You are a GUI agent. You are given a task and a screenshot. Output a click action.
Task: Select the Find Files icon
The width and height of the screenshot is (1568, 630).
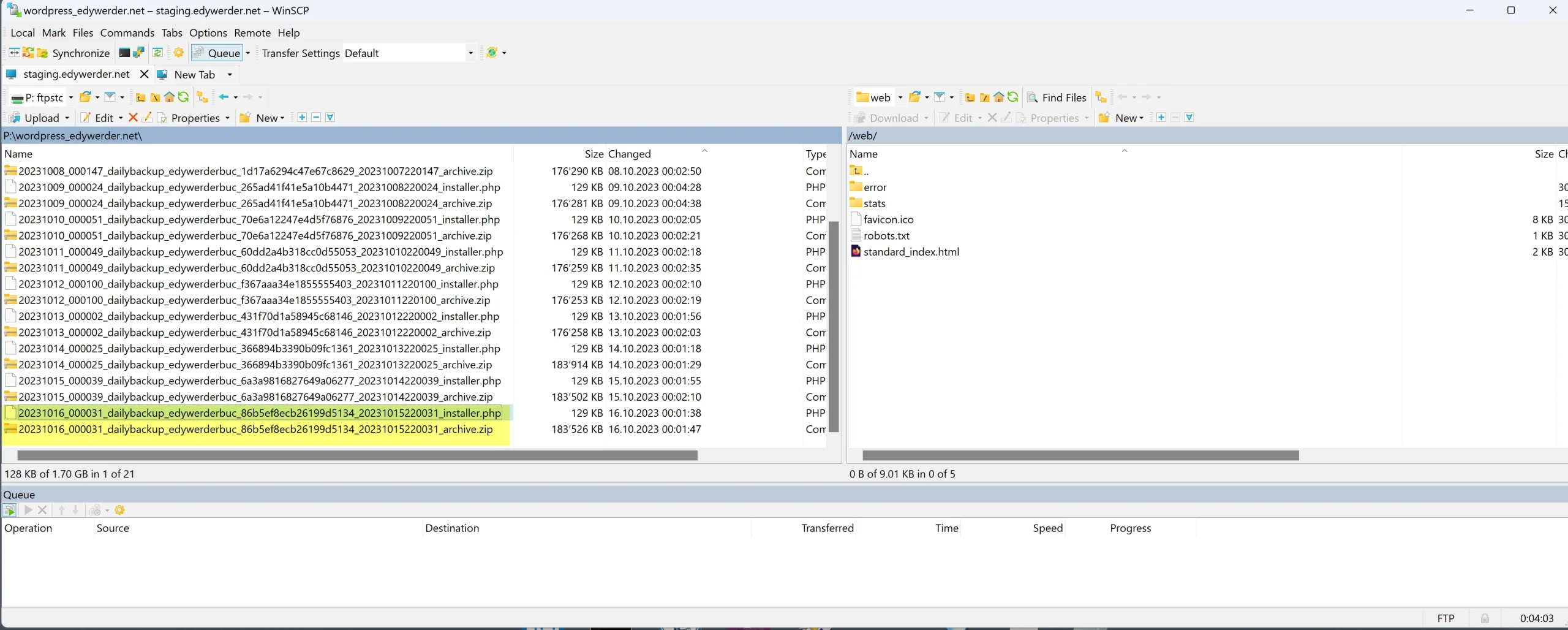[1033, 97]
